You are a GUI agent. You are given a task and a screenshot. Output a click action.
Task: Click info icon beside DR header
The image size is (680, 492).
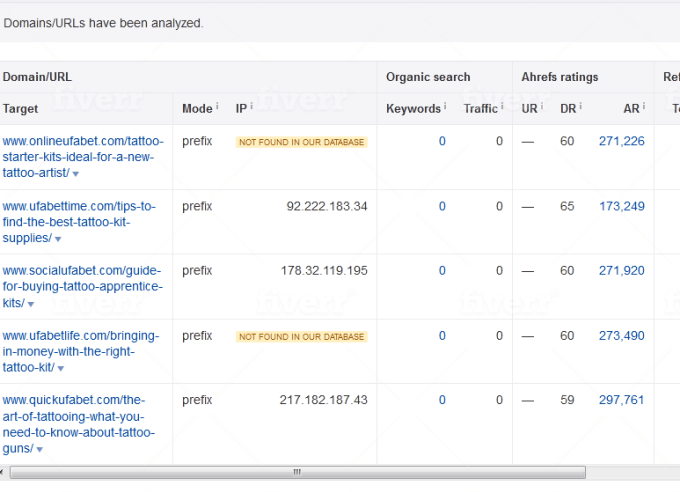pyautogui.click(x=580, y=106)
